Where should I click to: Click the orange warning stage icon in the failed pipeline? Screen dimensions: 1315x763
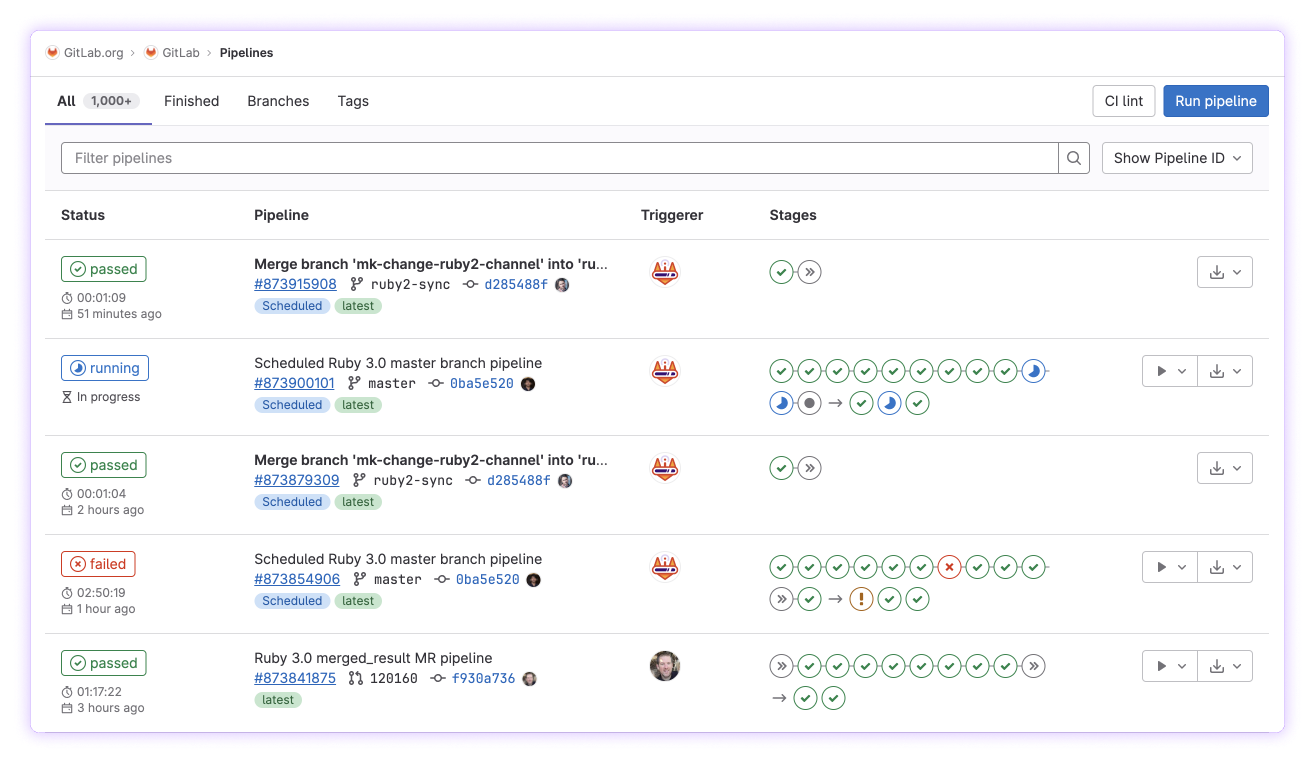(861, 599)
